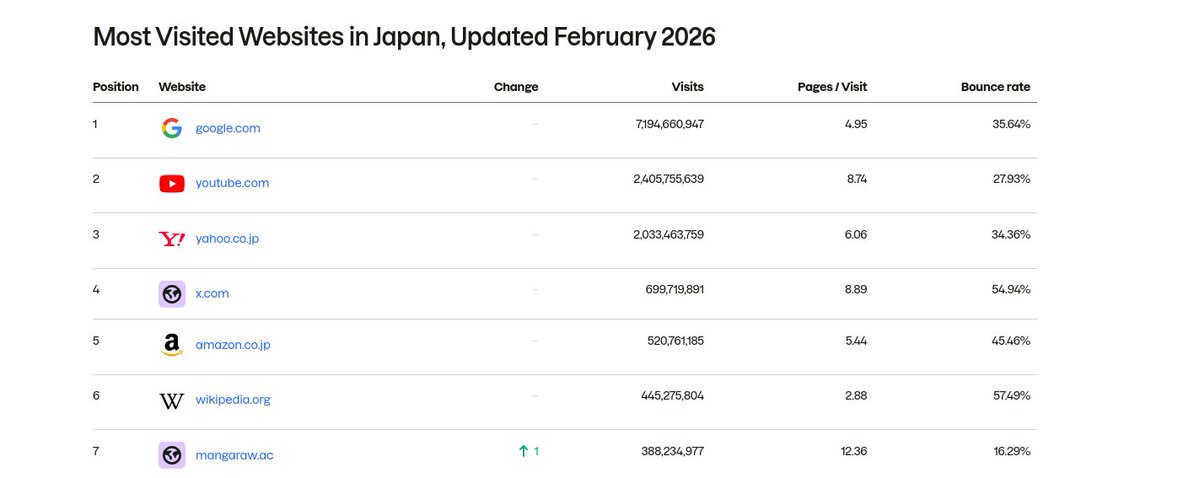Viewport: 1199px width, 478px height.
Task: Click position number 1 in google.com row
Action: tap(95, 124)
